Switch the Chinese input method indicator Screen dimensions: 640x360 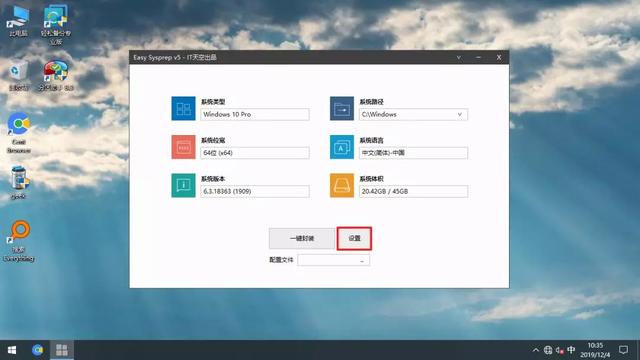click(x=571, y=350)
